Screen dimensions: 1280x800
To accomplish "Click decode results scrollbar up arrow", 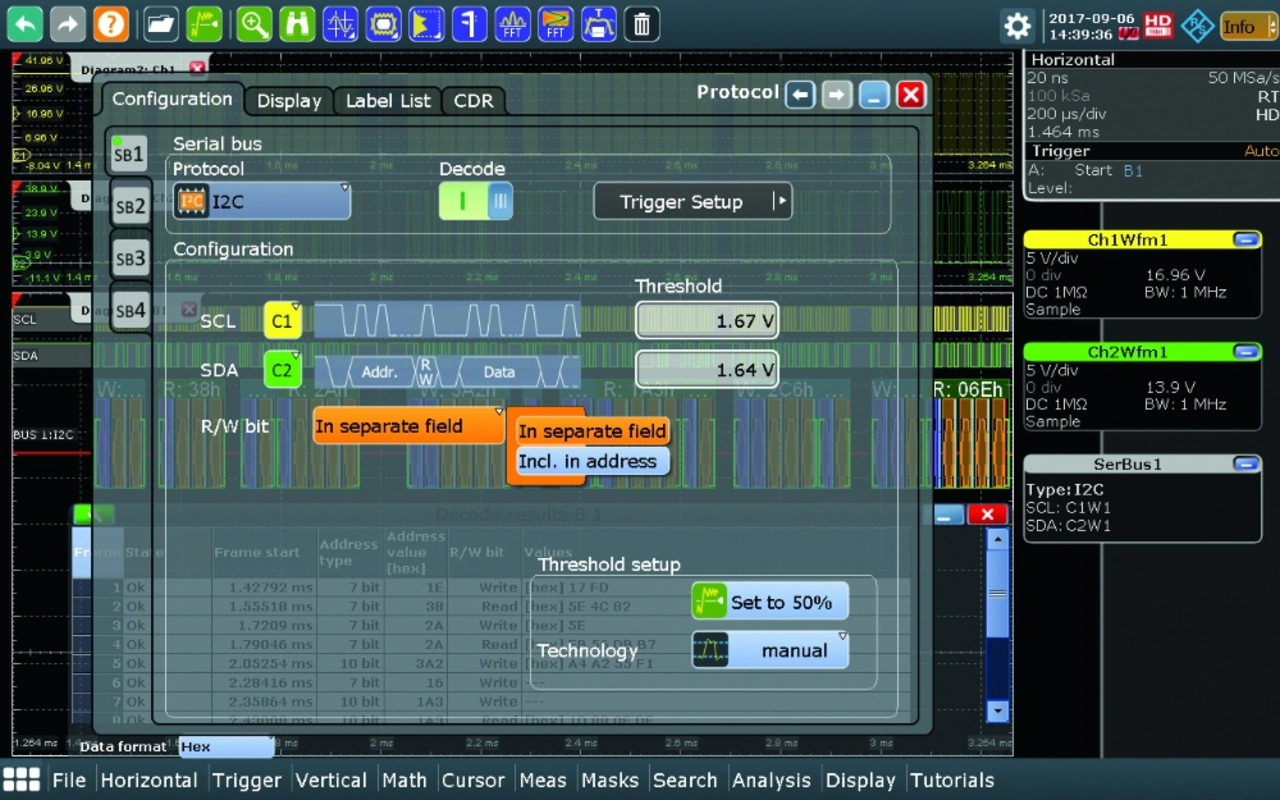I will point(997,538).
